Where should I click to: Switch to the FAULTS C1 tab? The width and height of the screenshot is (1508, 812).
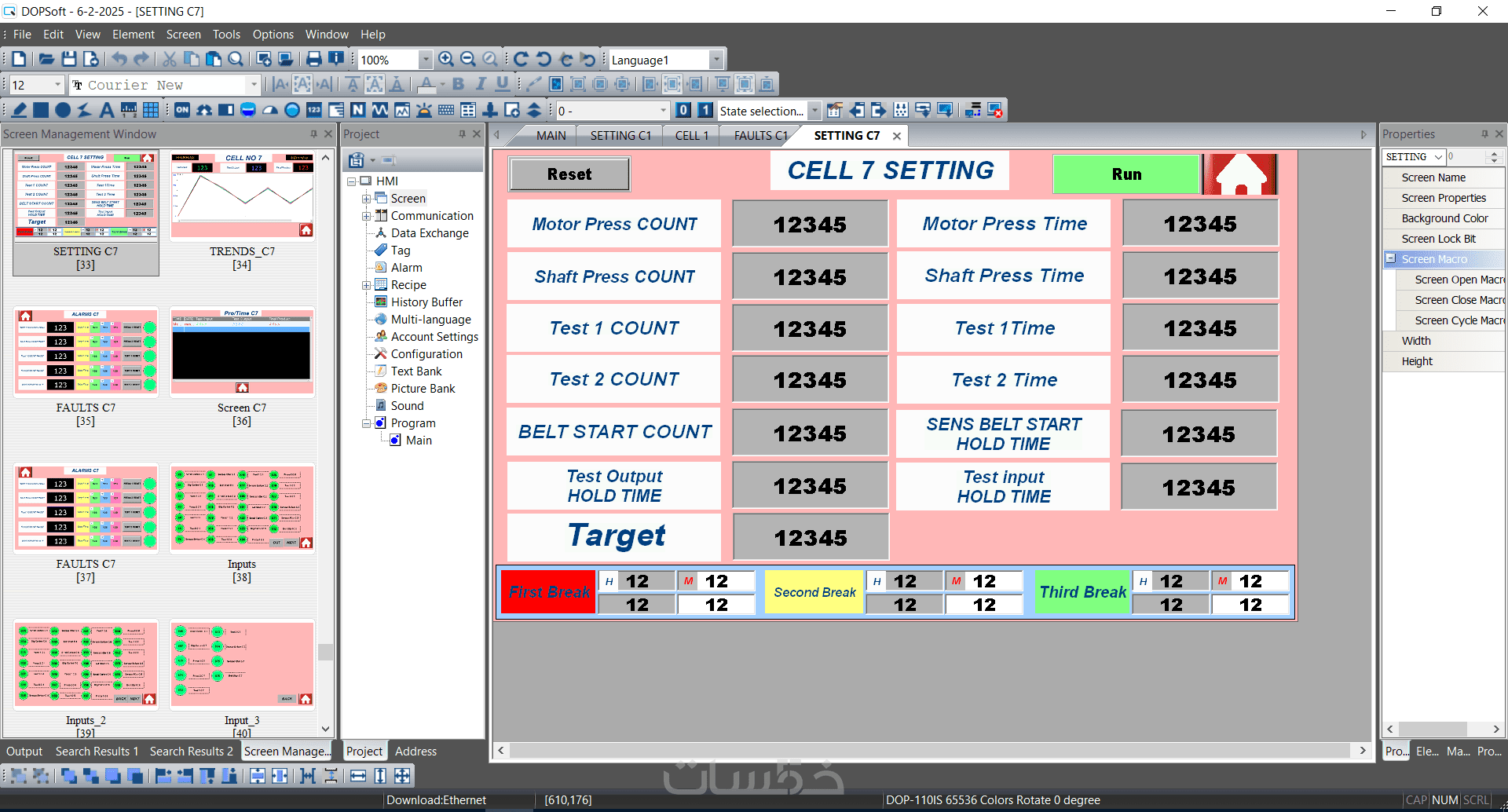pos(760,136)
